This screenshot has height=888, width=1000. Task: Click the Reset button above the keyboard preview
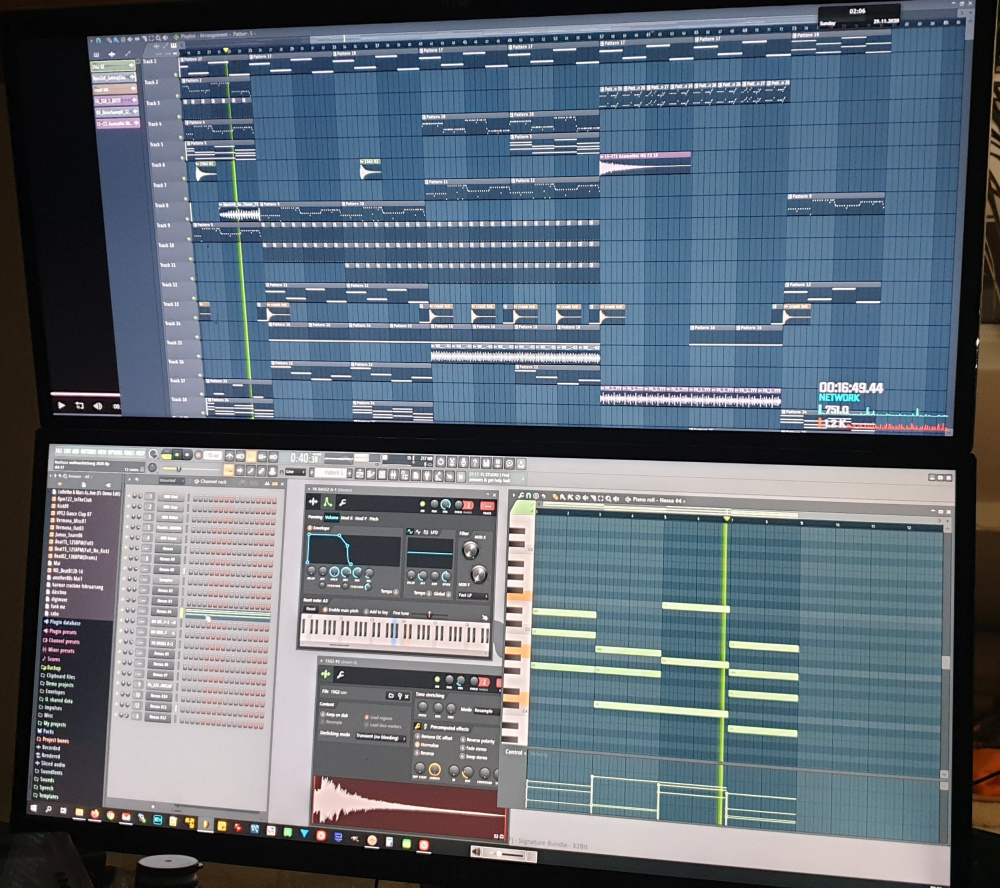[310, 610]
